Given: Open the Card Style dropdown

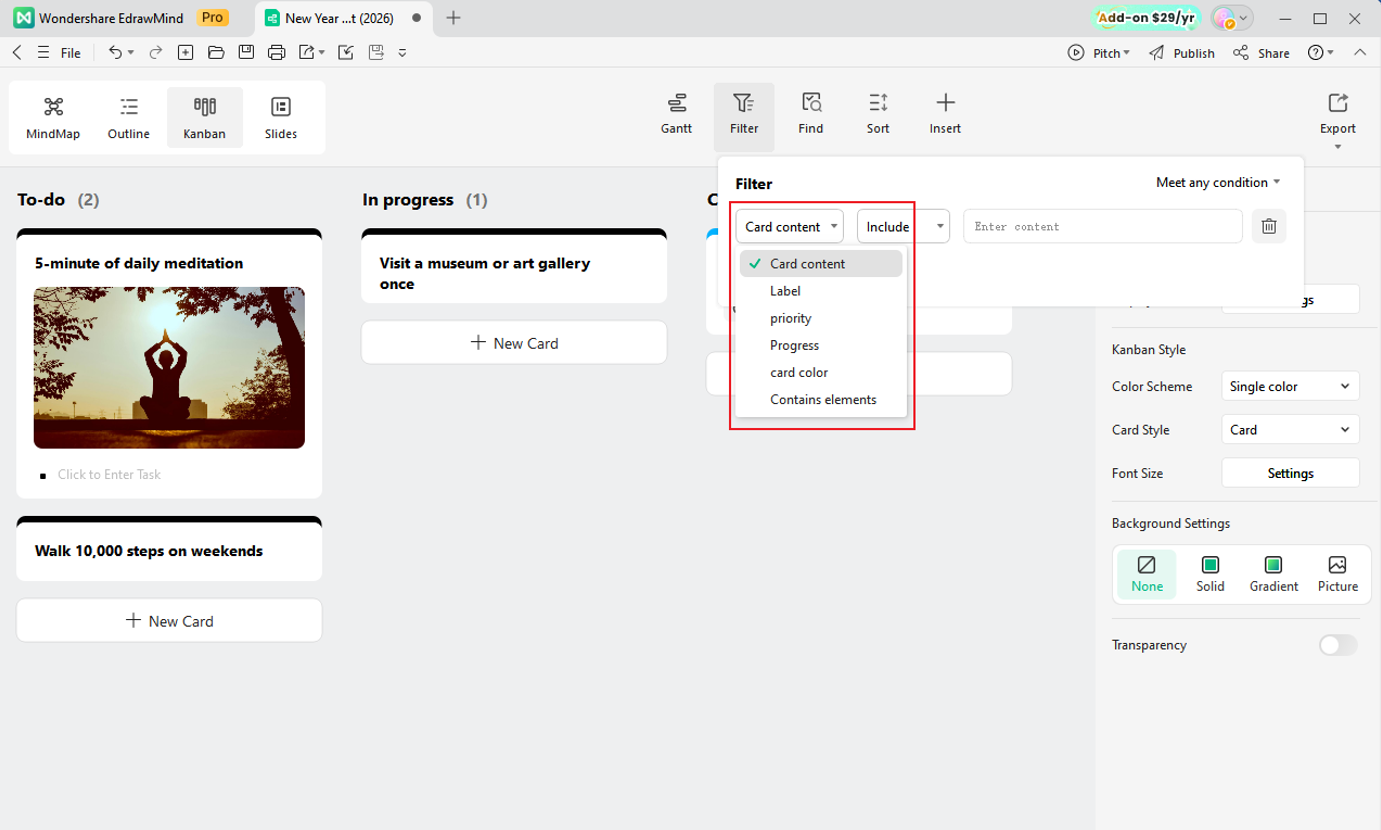Looking at the screenshot, I should (1290, 430).
